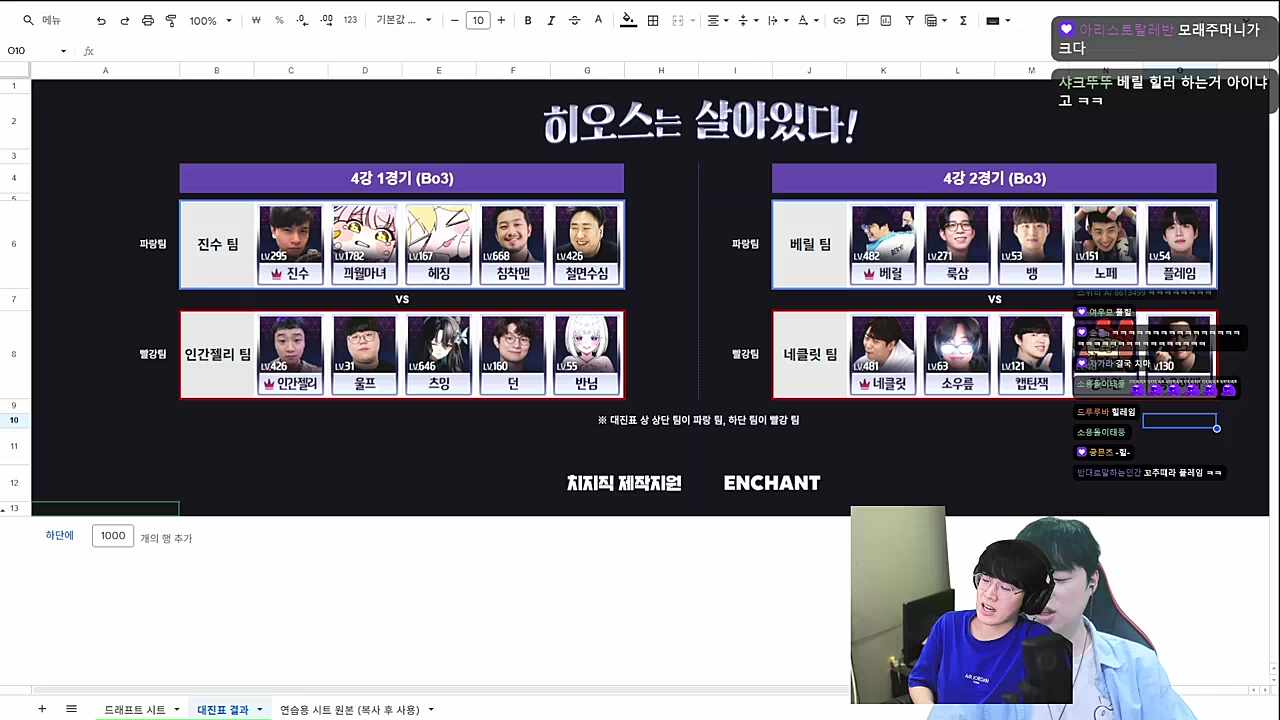1280x720 pixels.
Task: Switch to 드래프트 시트 tab
Action: click(x=135, y=710)
